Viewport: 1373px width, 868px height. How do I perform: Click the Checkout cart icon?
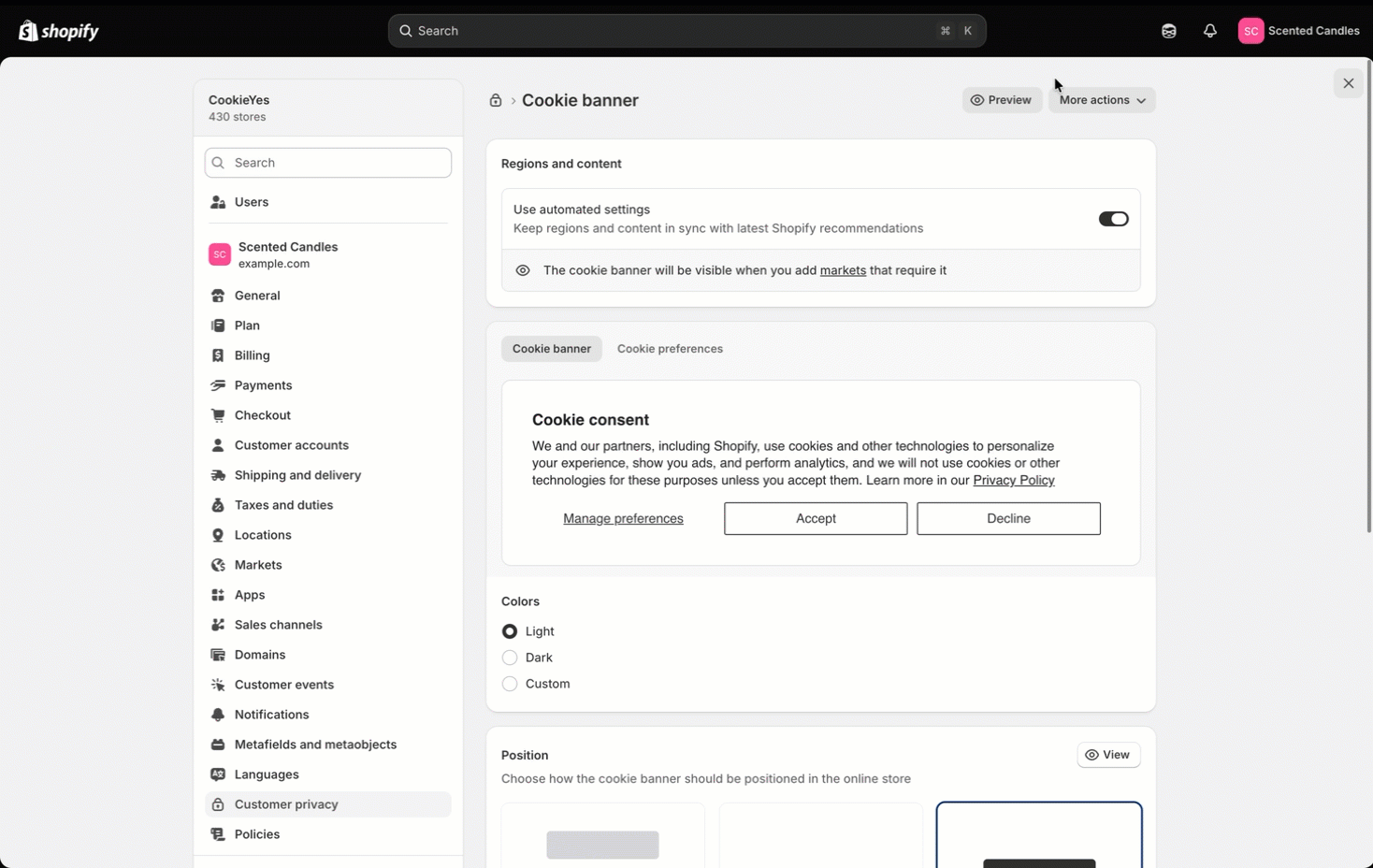218,415
